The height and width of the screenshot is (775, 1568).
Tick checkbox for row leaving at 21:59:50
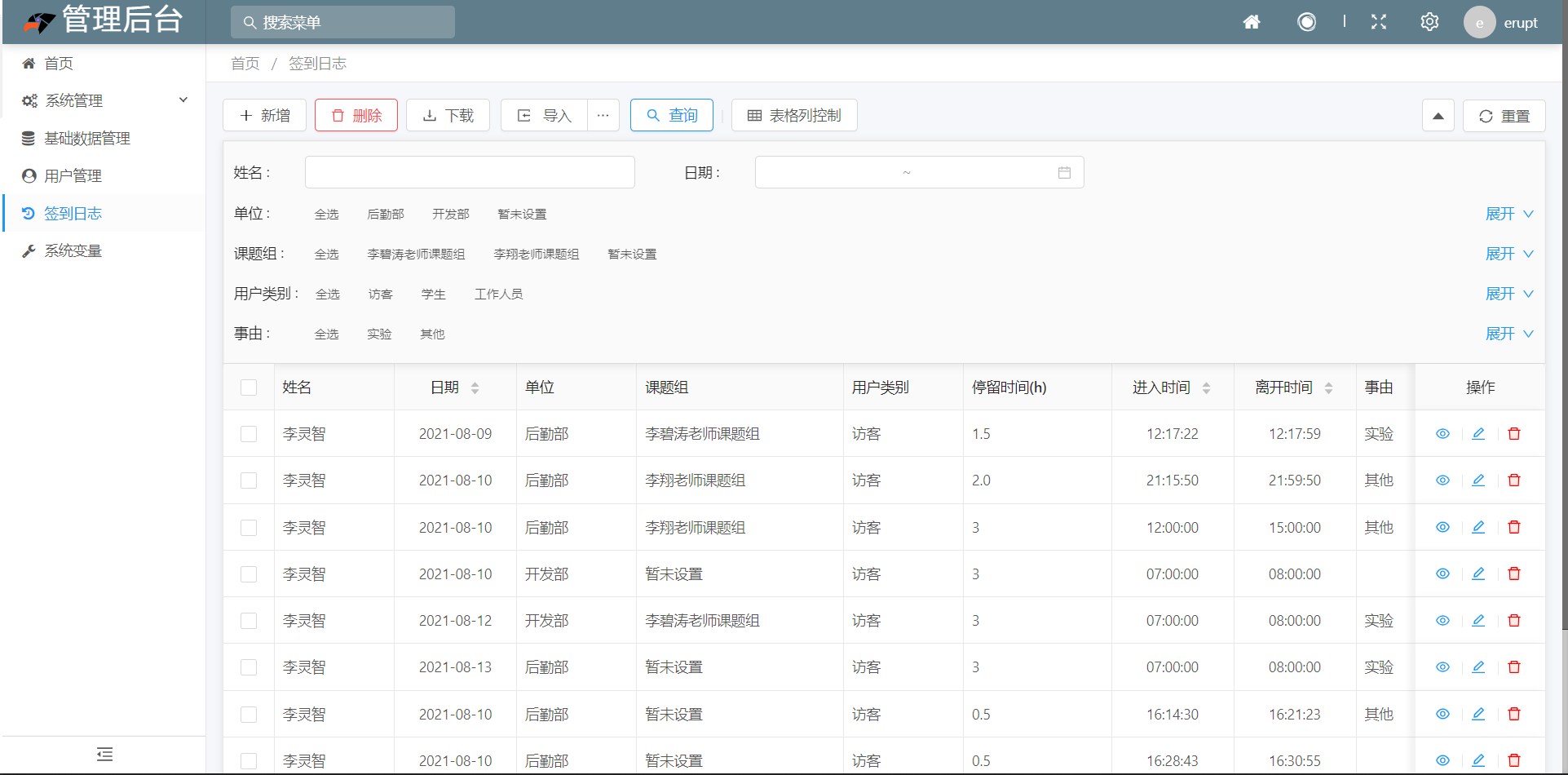pyautogui.click(x=249, y=480)
